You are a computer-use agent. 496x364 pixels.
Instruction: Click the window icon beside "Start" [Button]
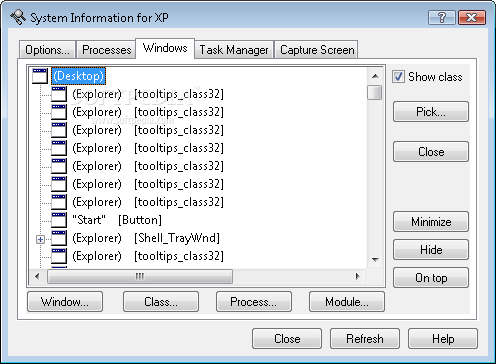tap(59, 220)
